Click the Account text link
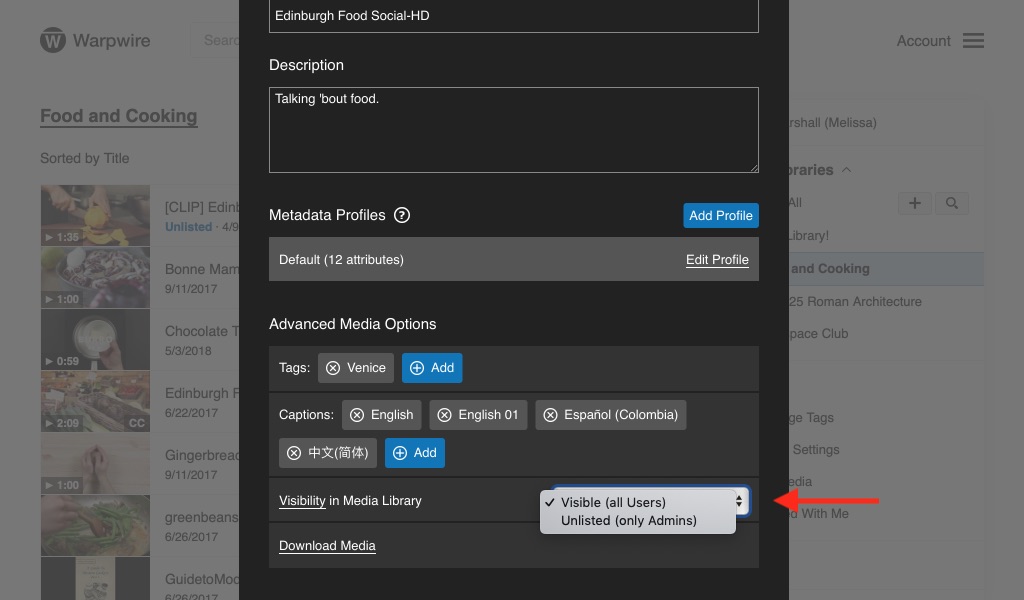This screenshot has height=600, width=1024. [923, 40]
